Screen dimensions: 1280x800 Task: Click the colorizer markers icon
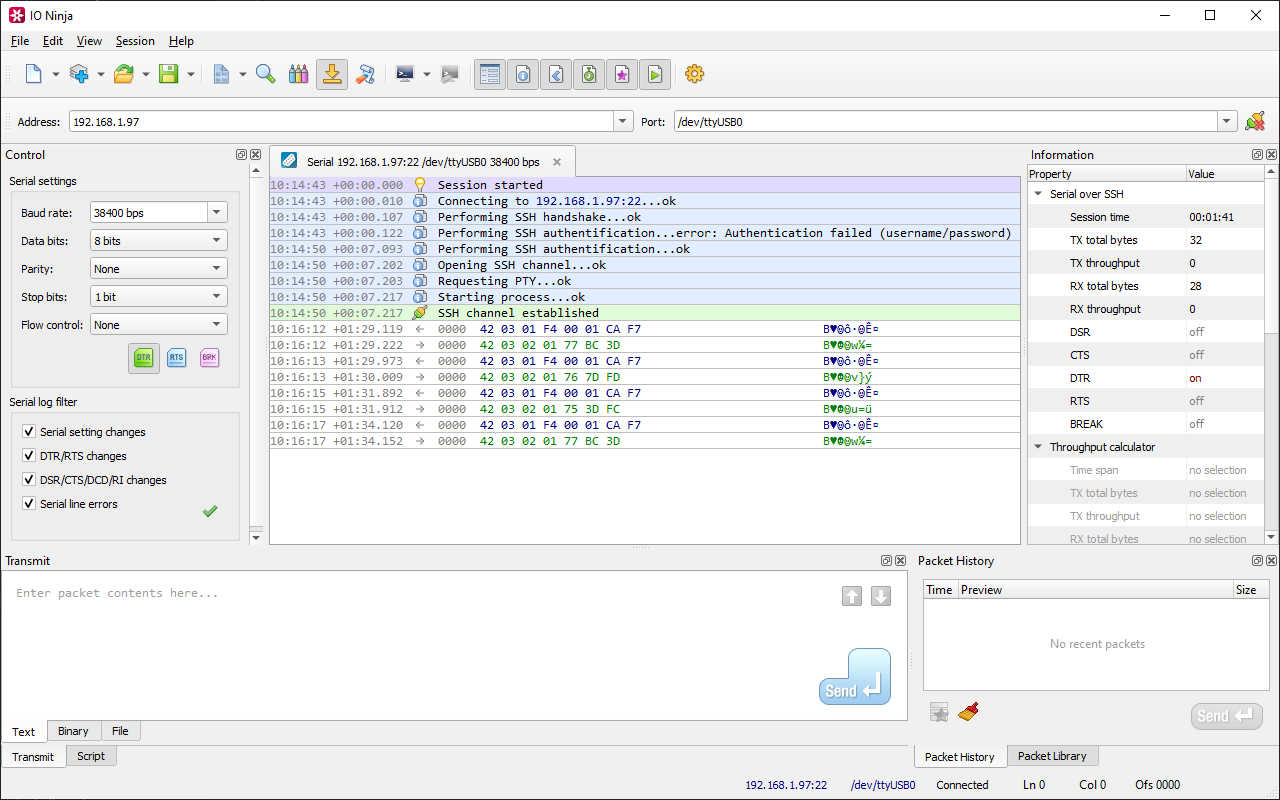[x=298, y=74]
